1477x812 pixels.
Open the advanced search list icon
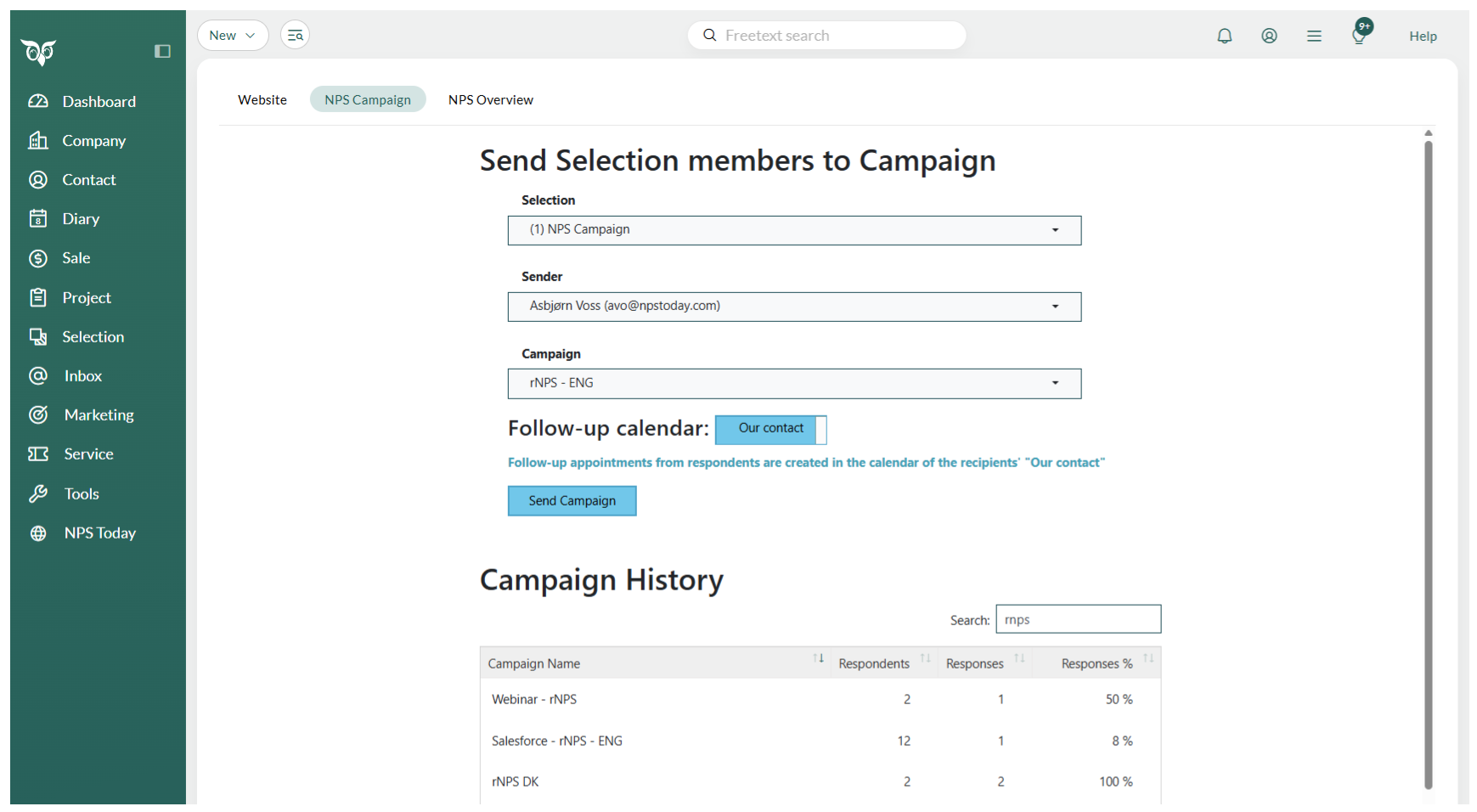click(x=295, y=36)
